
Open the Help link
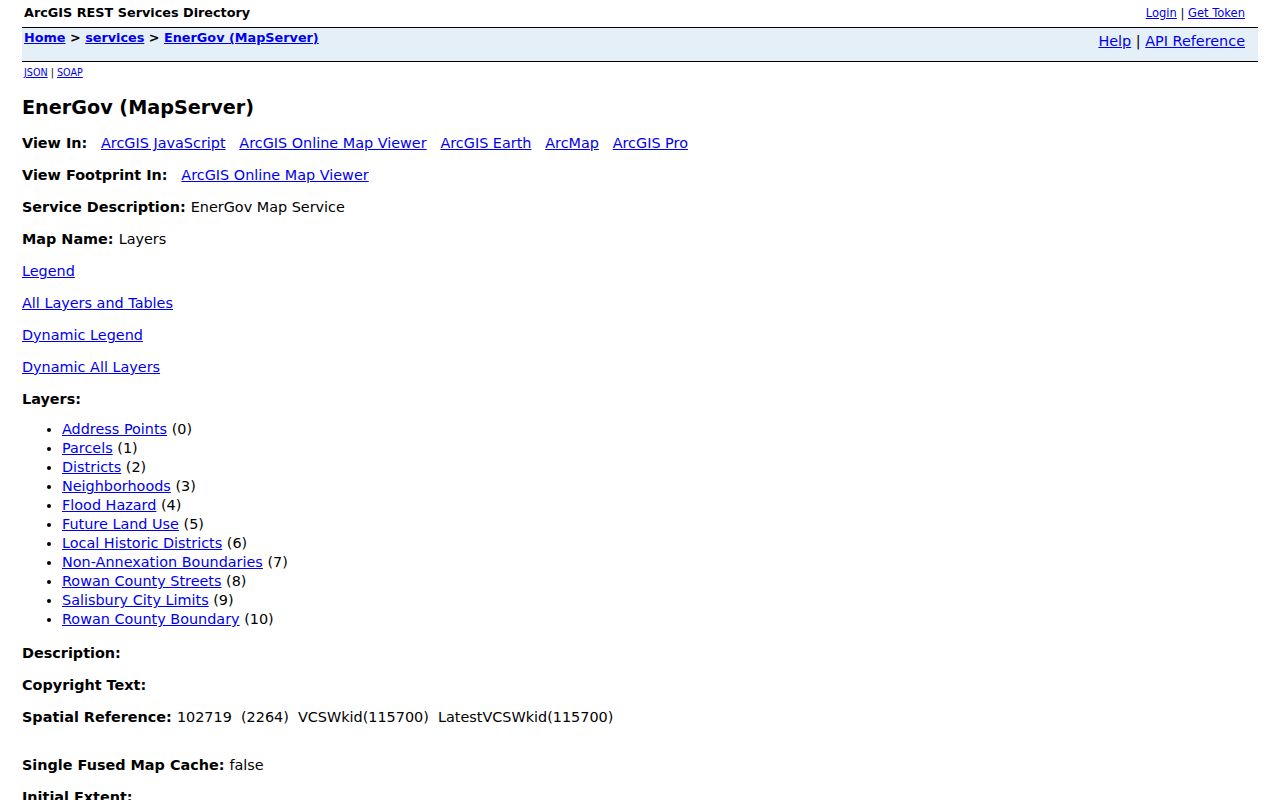click(1114, 41)
